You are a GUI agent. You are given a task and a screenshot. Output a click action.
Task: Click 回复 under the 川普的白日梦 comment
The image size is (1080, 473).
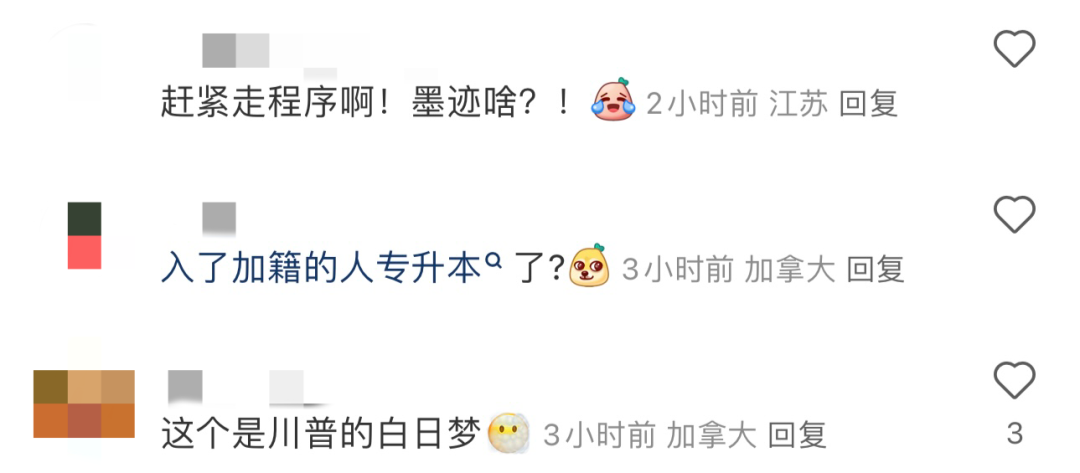[x=796, y=434]
